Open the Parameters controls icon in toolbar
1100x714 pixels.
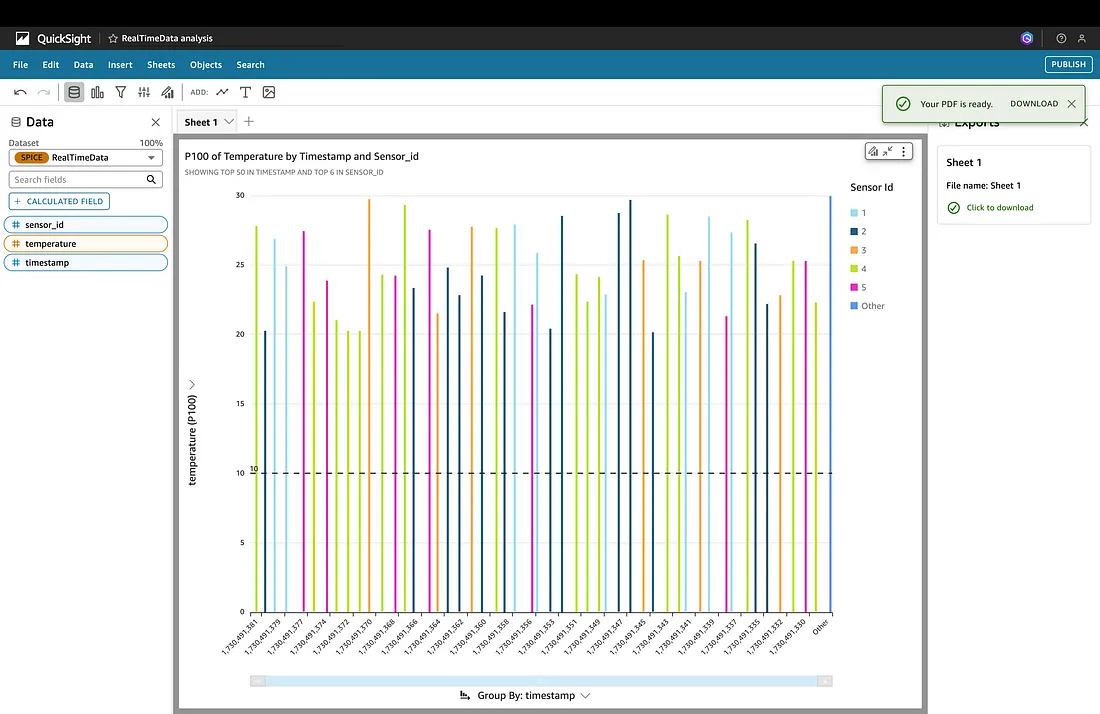[144, 92]
